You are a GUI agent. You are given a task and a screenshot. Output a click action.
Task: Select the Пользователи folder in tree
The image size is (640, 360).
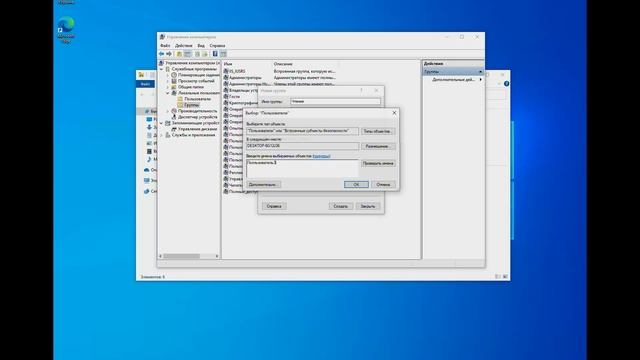(x=198, y=99)
